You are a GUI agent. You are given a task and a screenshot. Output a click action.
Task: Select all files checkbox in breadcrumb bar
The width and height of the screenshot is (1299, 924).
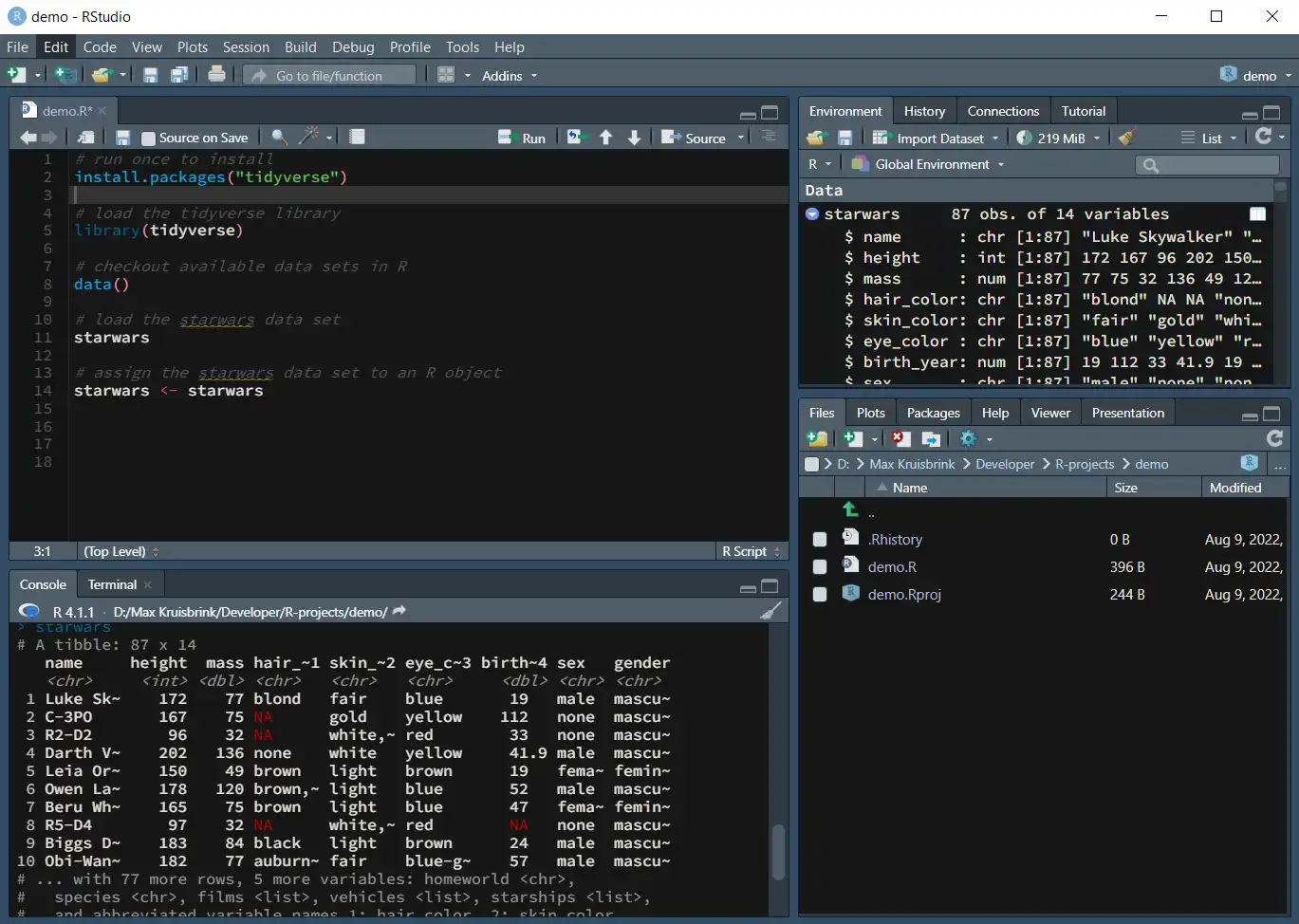811,464
